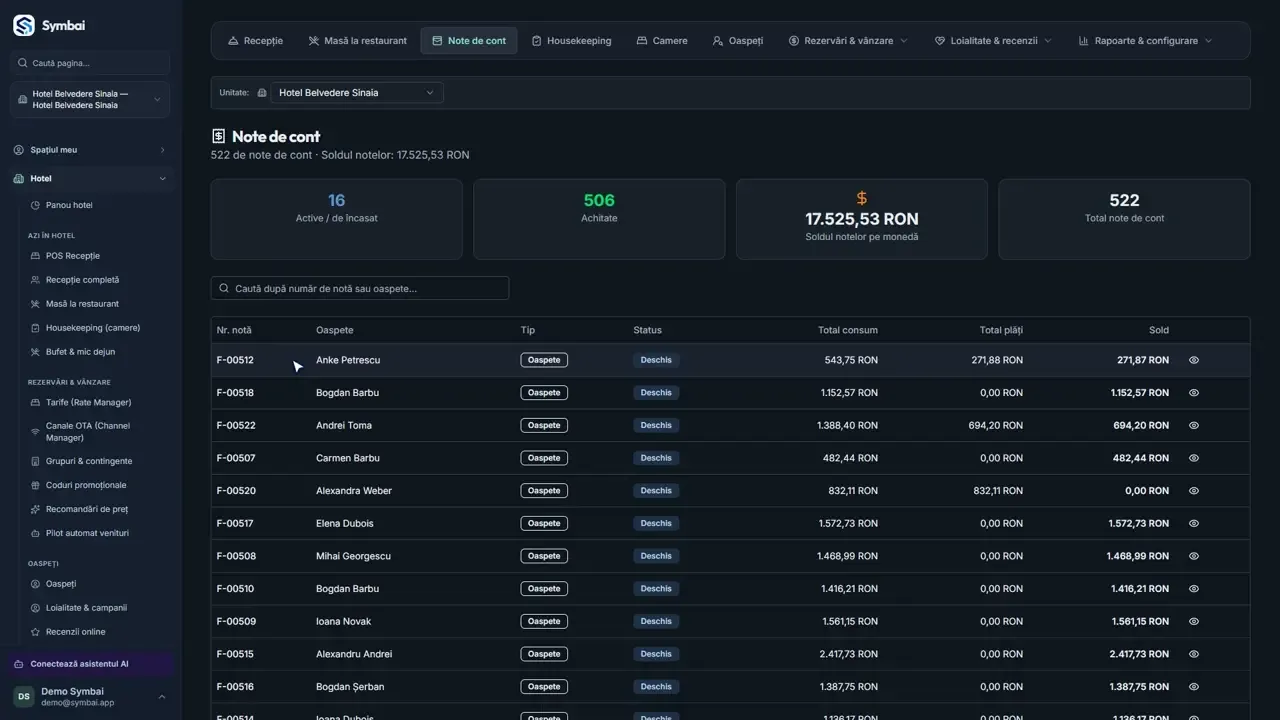1280x720 pixels.
Task: Open the Unitate Hotel Belvedere Sinaia dropdown
Action: (x=357, y=93)
